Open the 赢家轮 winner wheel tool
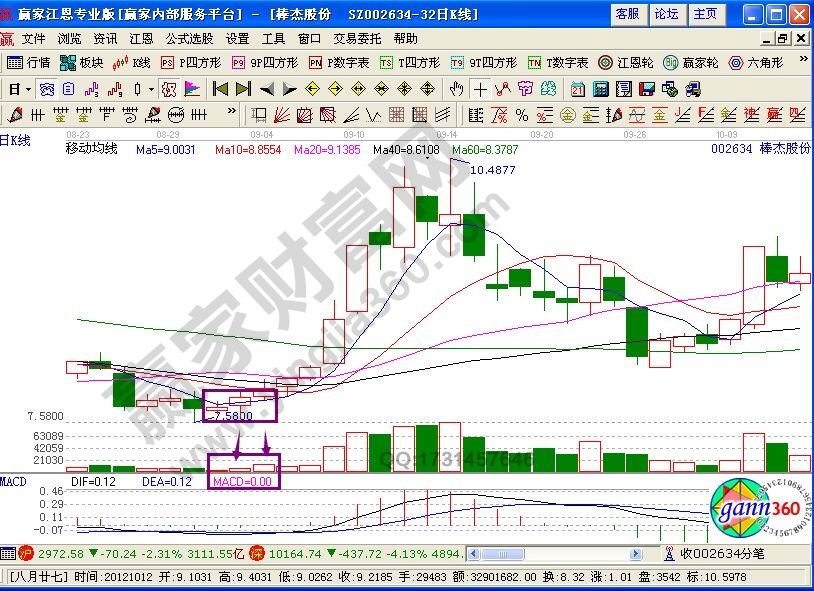This screenshot has width=814, height=591. tap(691, 62)
